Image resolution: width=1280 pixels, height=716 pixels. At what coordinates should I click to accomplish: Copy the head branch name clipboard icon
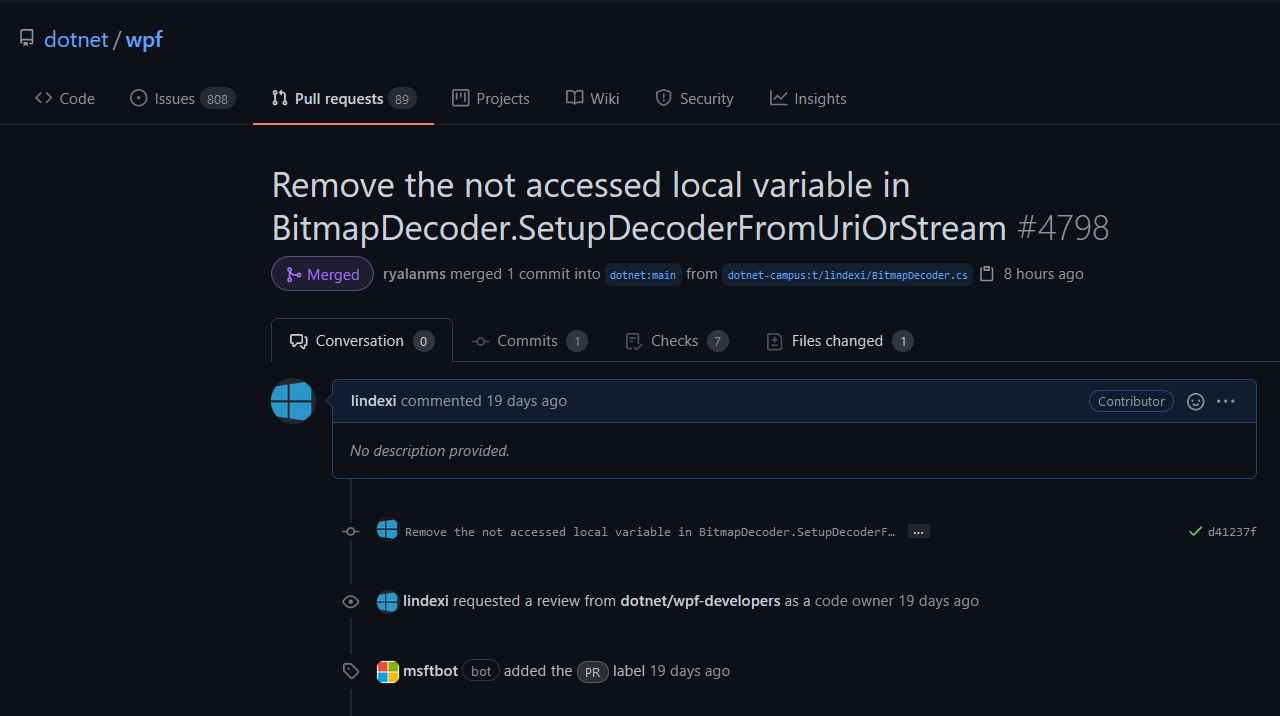(x=987, y=274)
